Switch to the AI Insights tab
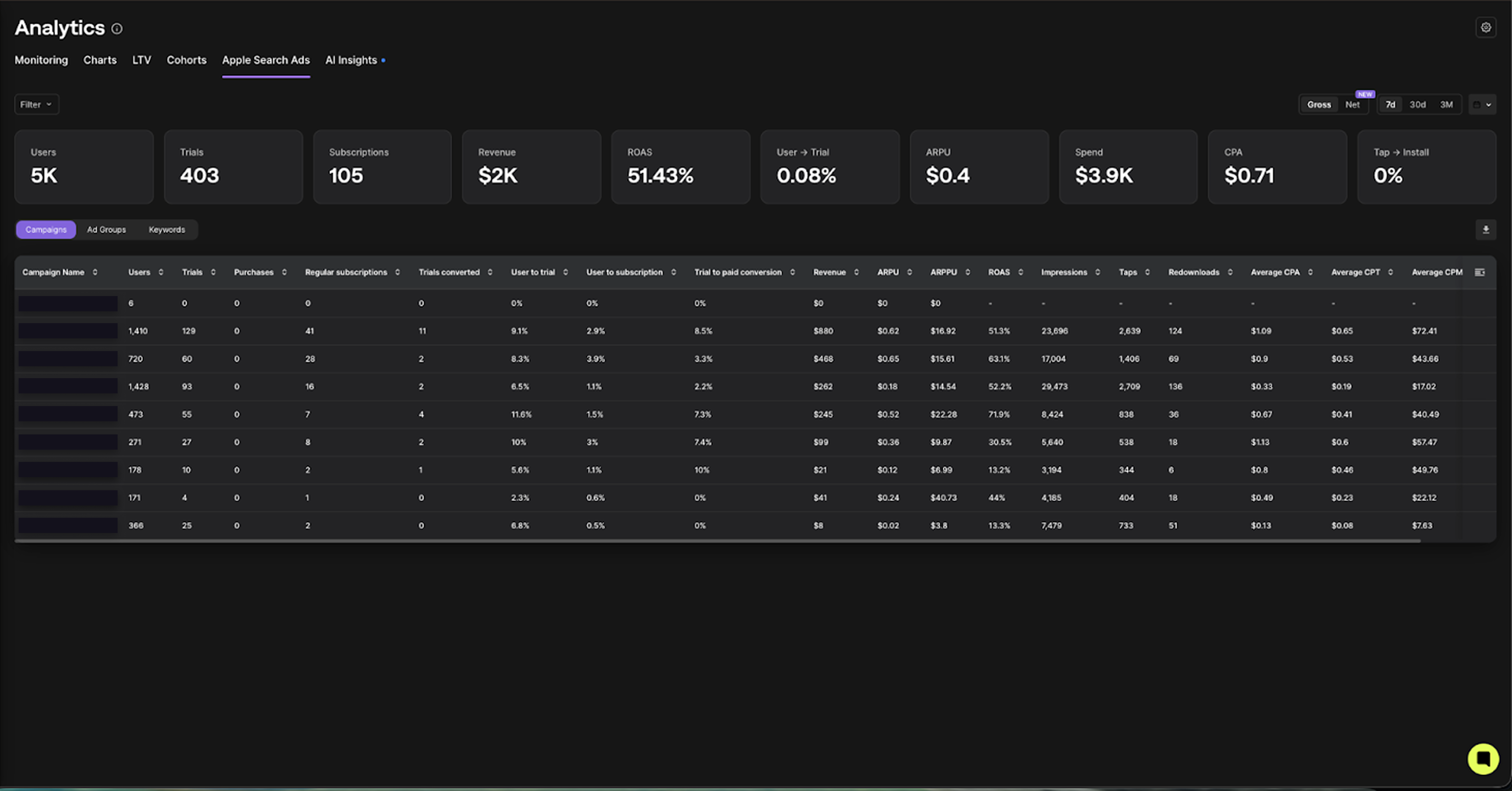Viewport: 1512px width, 791px height. 351,60
